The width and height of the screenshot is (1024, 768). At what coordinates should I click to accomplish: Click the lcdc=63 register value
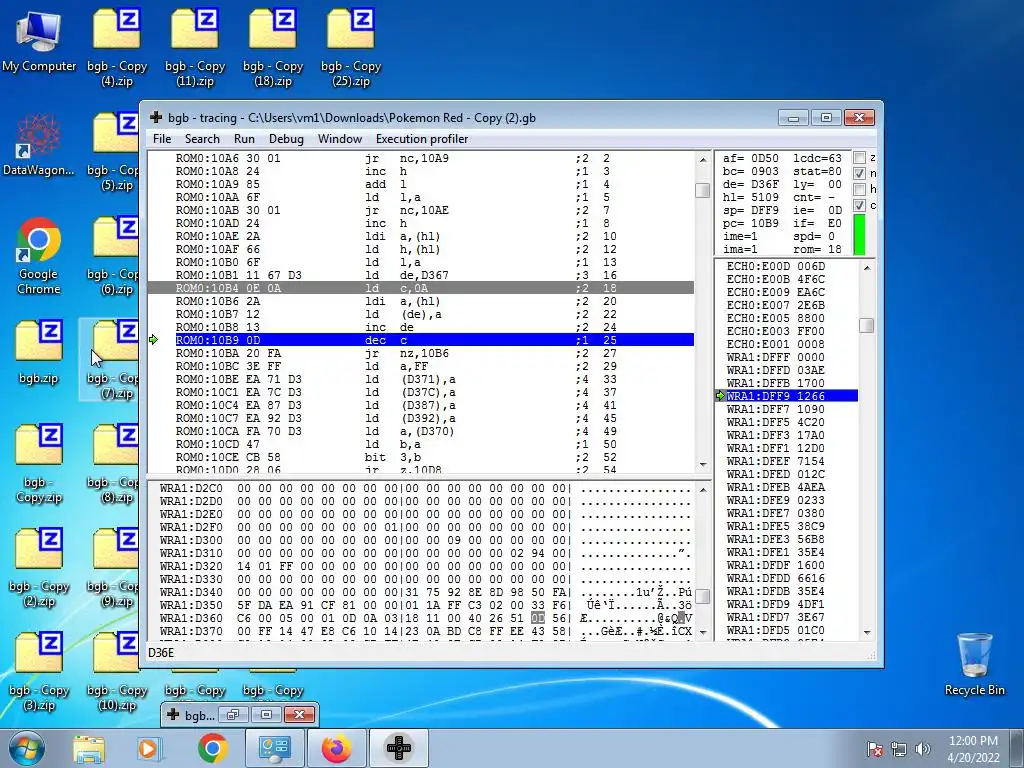pos(818,158)
